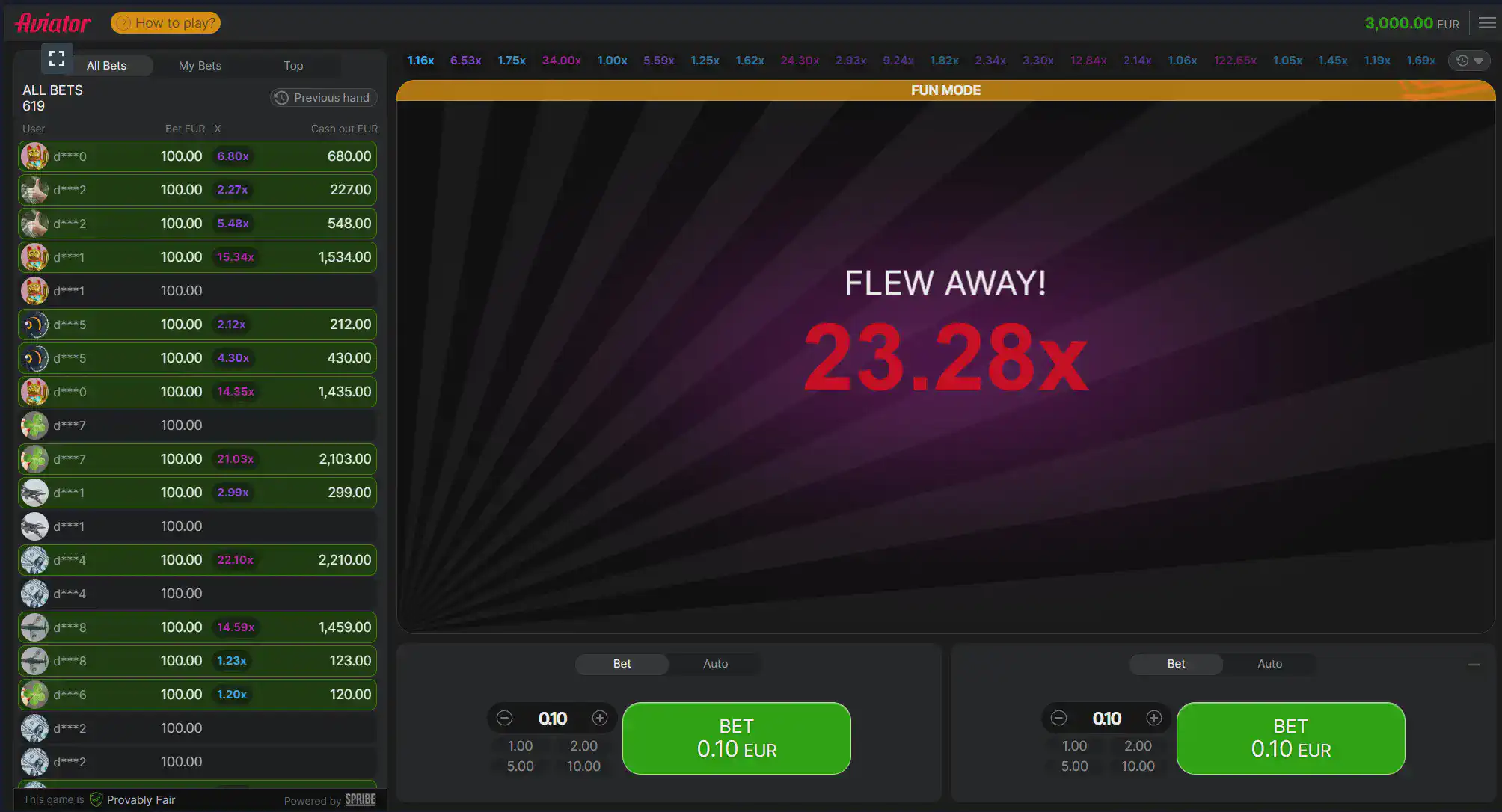
Task: Open the How to play menu
Action: point(165,22)
